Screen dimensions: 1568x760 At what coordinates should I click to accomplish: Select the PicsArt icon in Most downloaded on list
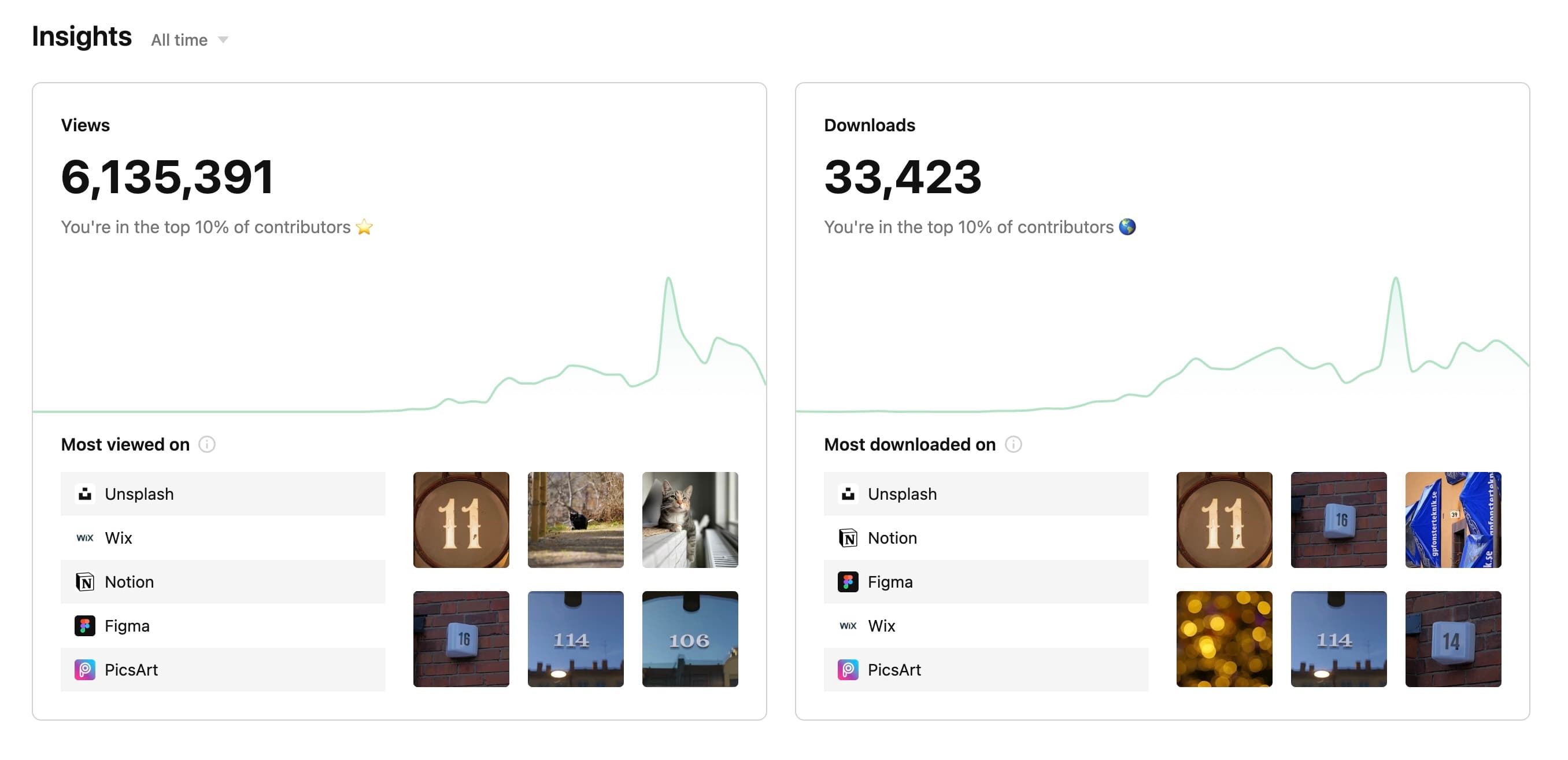(849, 669)
